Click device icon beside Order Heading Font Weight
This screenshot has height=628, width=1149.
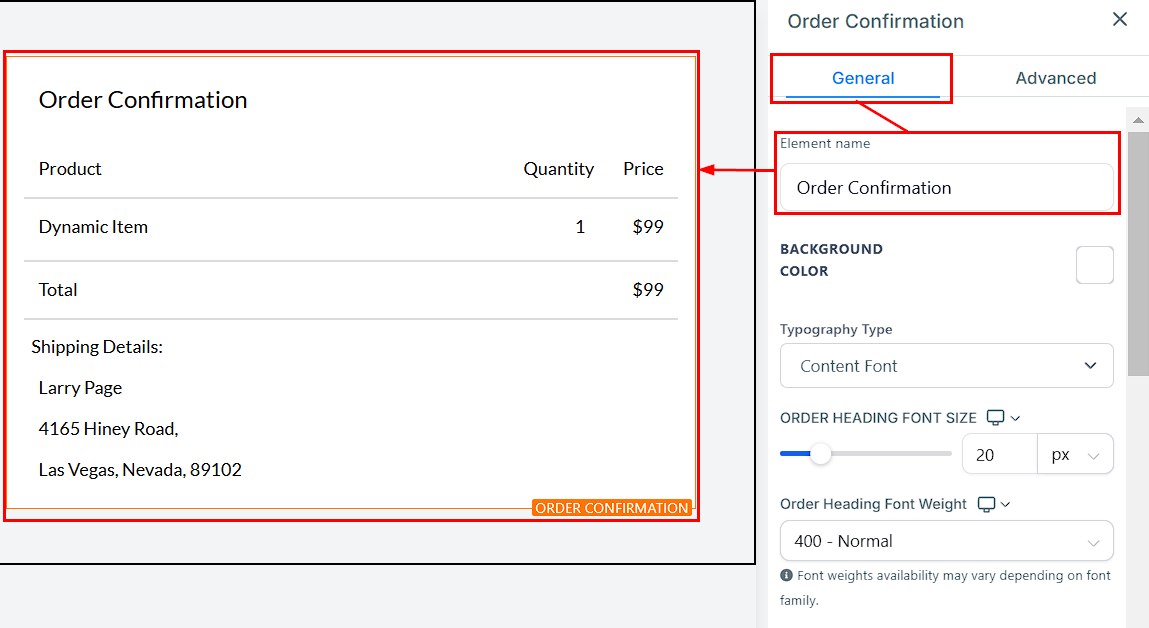[x=986, y=504]
